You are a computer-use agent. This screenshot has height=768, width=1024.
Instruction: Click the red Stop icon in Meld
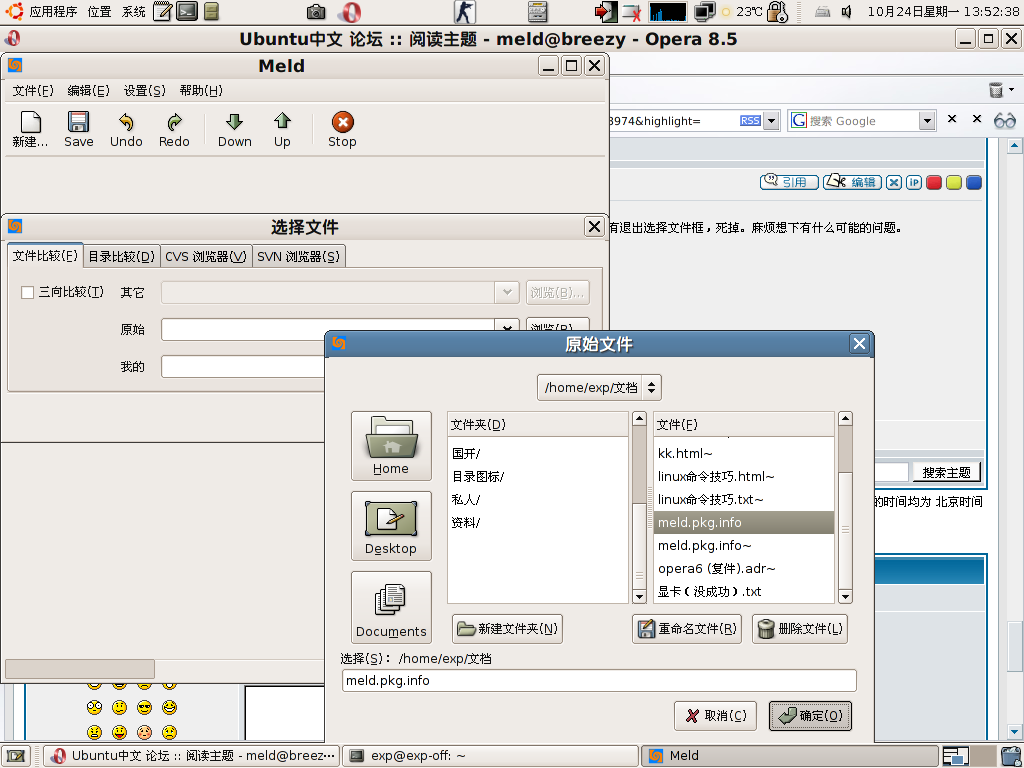(342, 122)
